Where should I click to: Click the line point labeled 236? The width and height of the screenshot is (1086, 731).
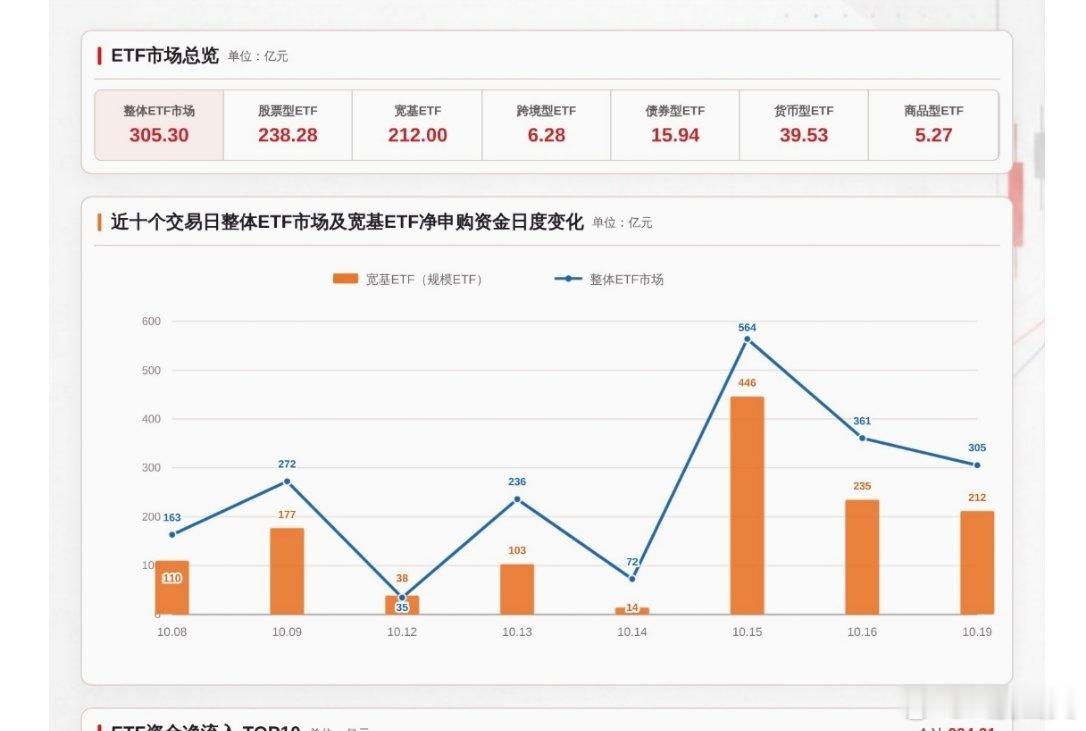[517, 500]
